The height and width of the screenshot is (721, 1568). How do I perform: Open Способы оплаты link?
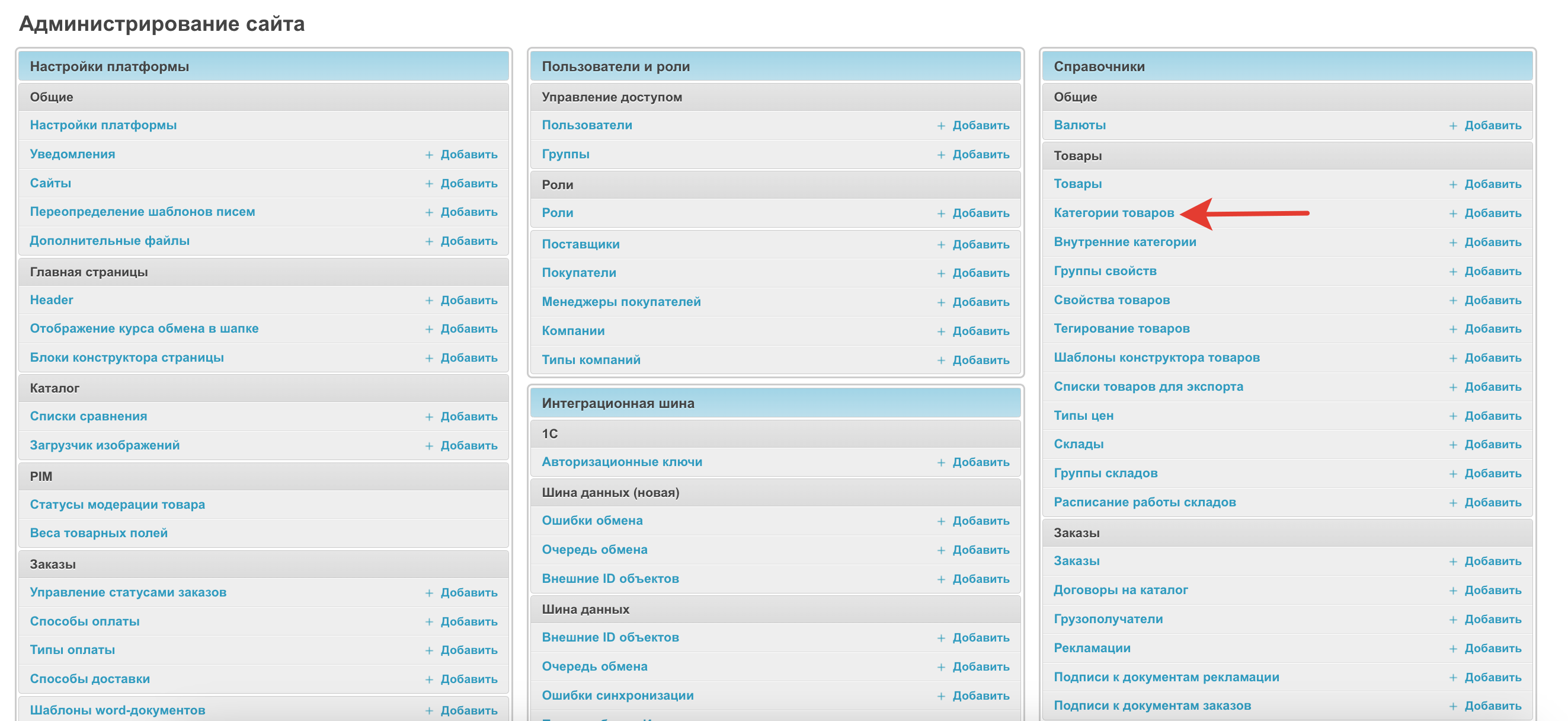tap(85, 621)
